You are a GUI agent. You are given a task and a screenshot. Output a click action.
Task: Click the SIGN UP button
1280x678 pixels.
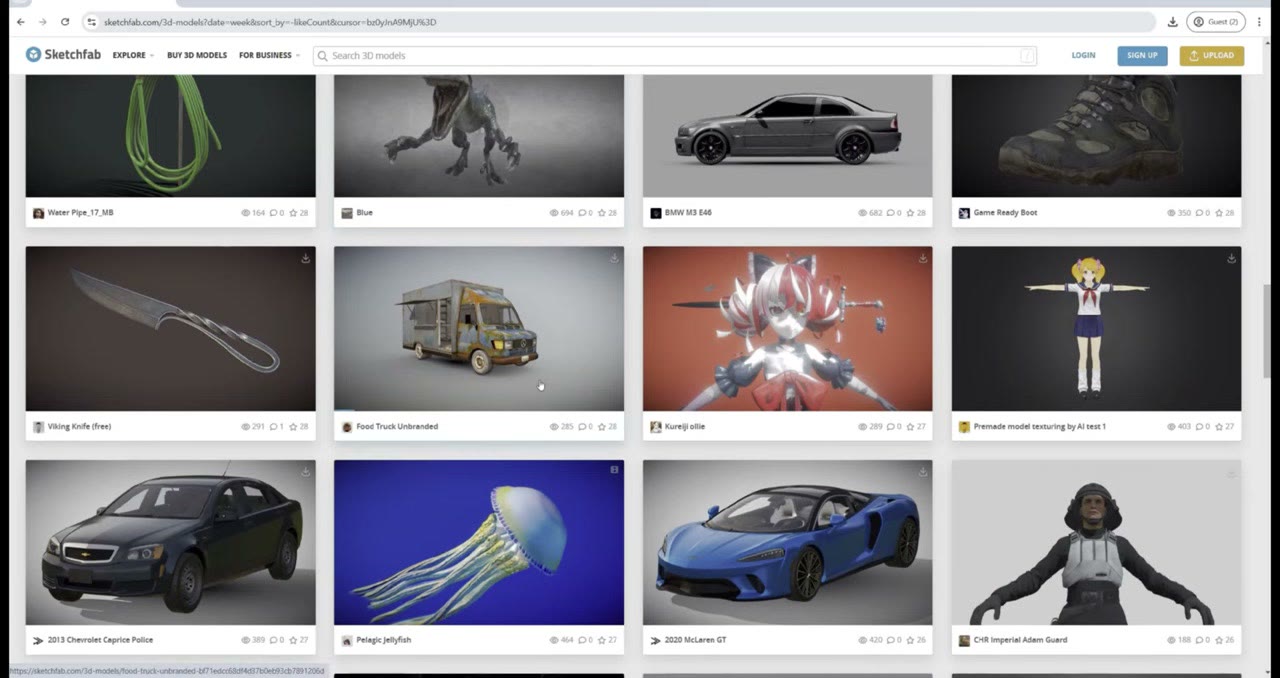[x=1142, y=55]
